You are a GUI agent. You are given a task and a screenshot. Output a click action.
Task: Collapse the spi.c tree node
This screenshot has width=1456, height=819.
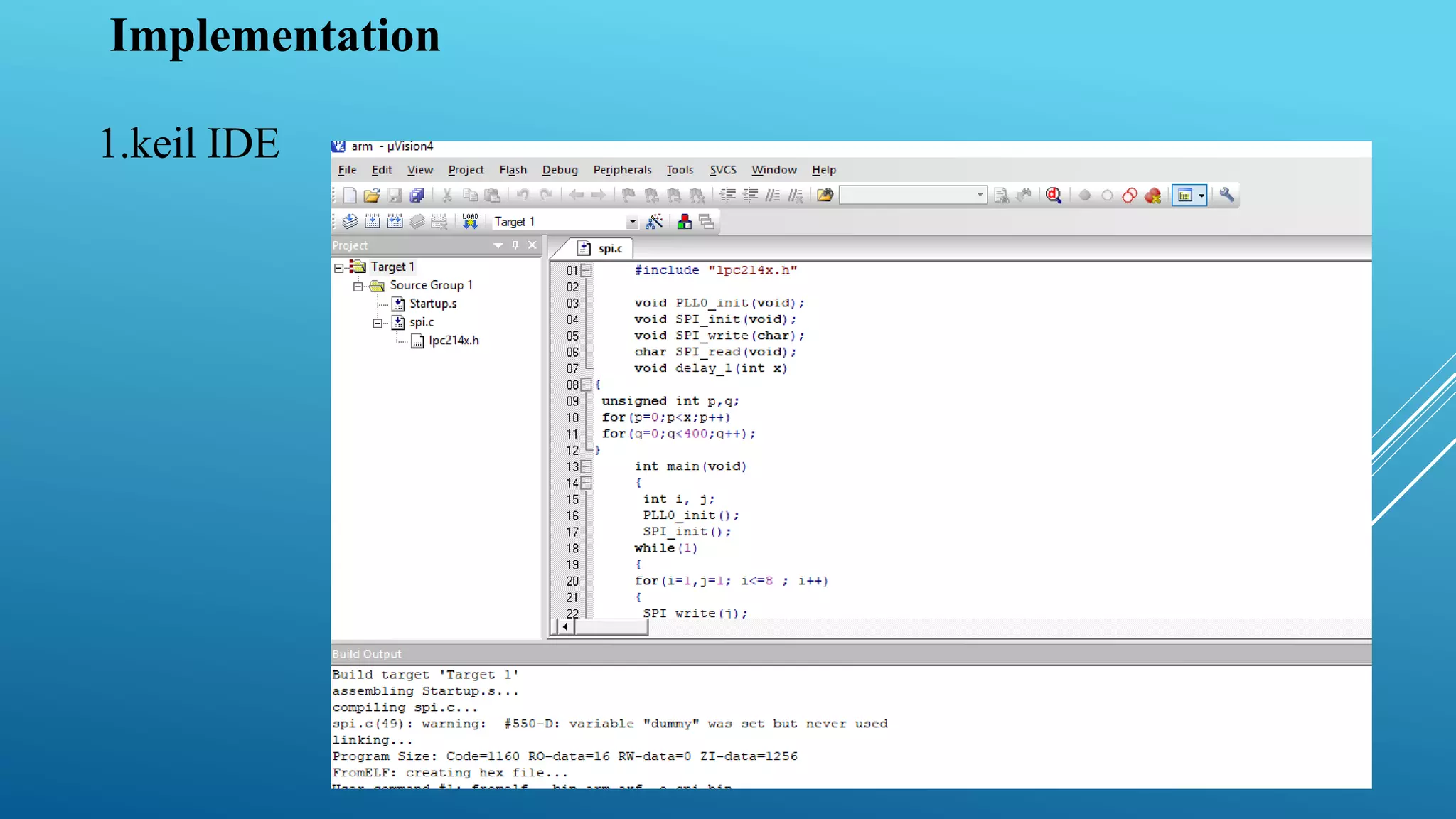click(x=378, y=323)
